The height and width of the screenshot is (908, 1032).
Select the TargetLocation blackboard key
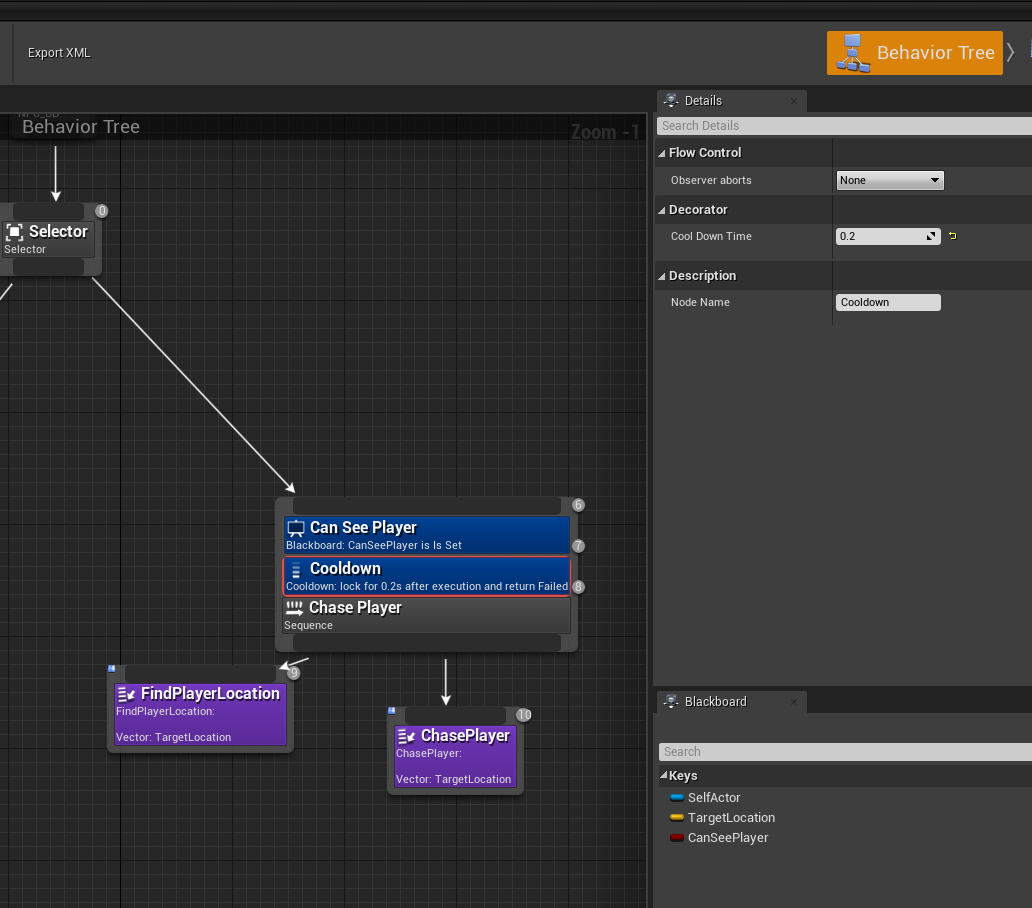tap(731, 818)
